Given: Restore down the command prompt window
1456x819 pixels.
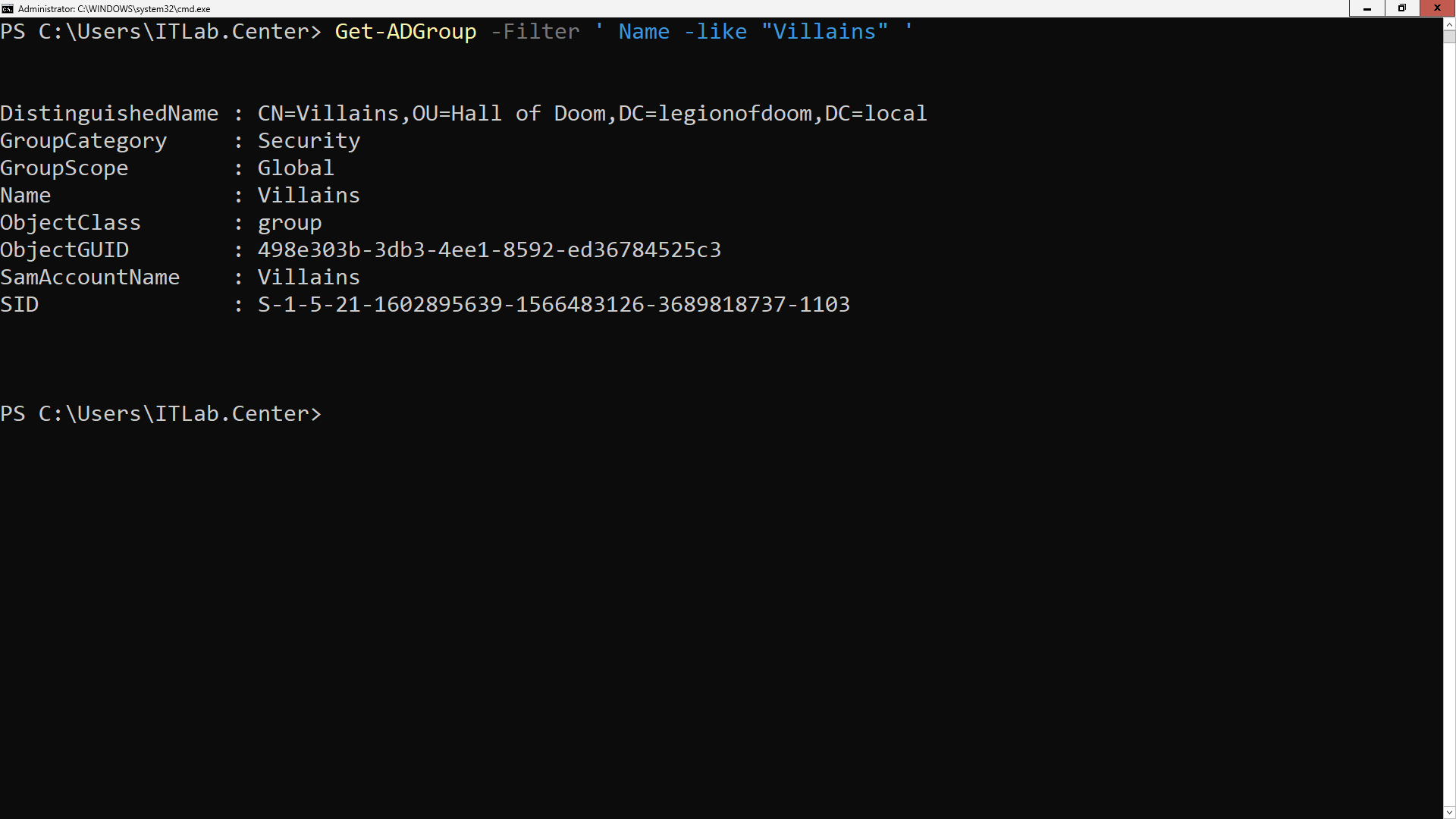Looking at the screenshot, I should click(x=1401, y=8).
